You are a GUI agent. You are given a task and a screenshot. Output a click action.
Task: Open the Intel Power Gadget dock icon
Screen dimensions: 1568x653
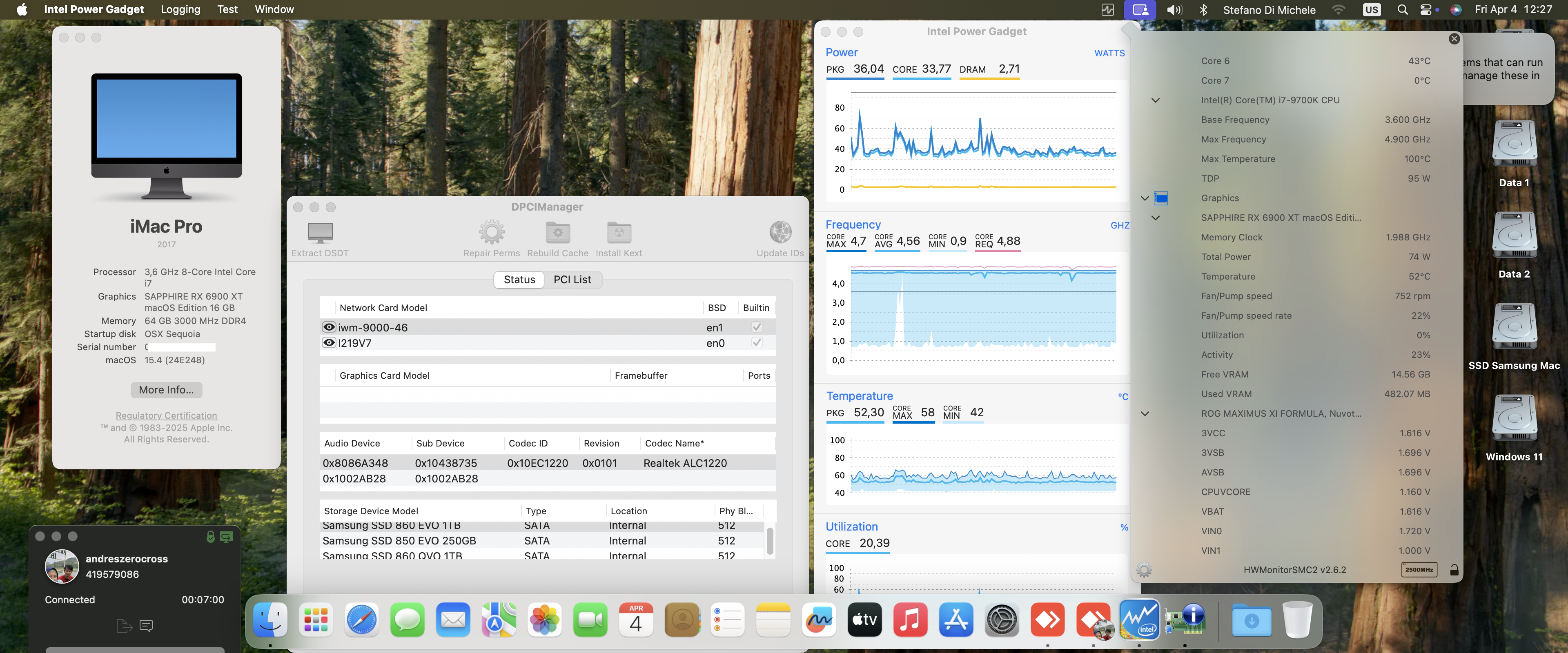(x=1140, y=620)
